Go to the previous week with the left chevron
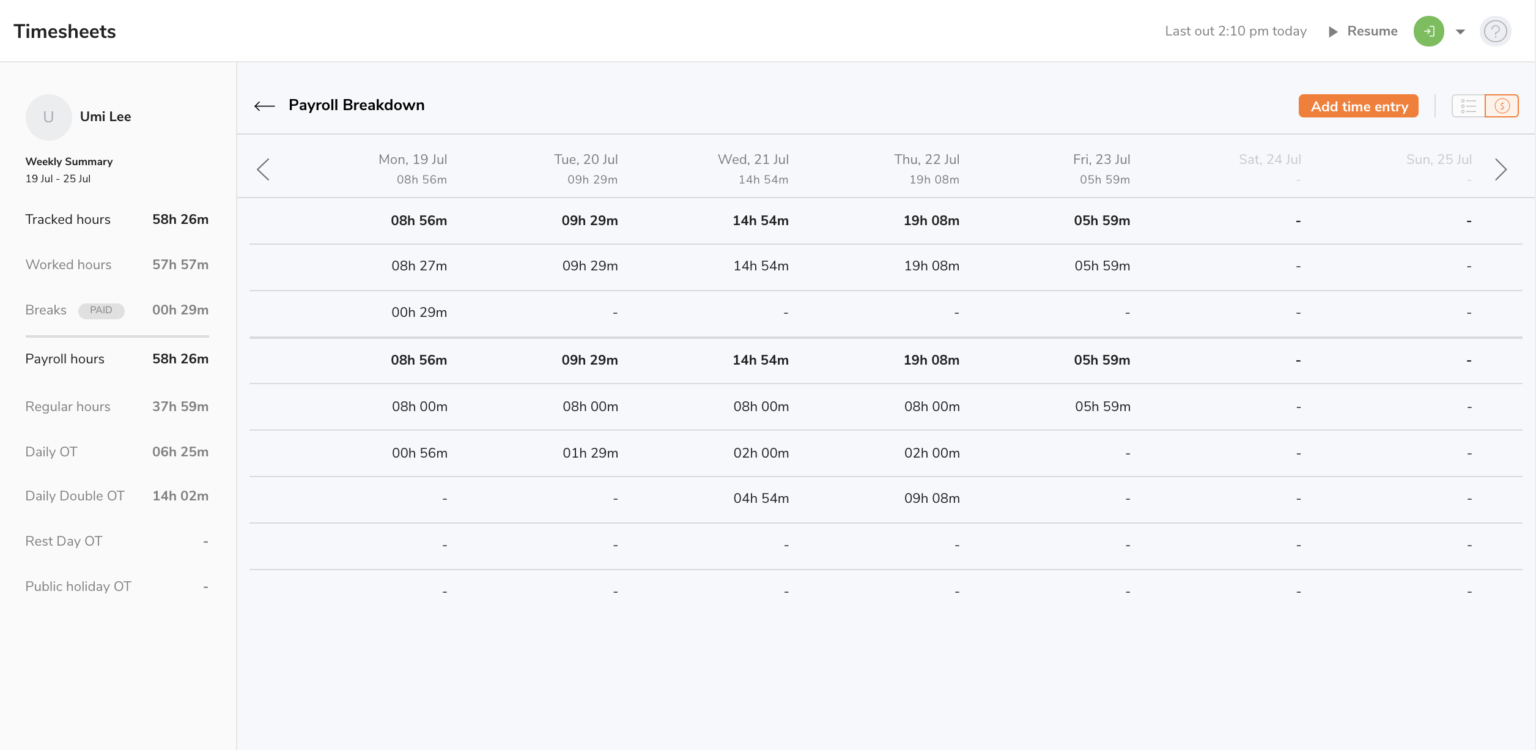 (x=263, y=169)
